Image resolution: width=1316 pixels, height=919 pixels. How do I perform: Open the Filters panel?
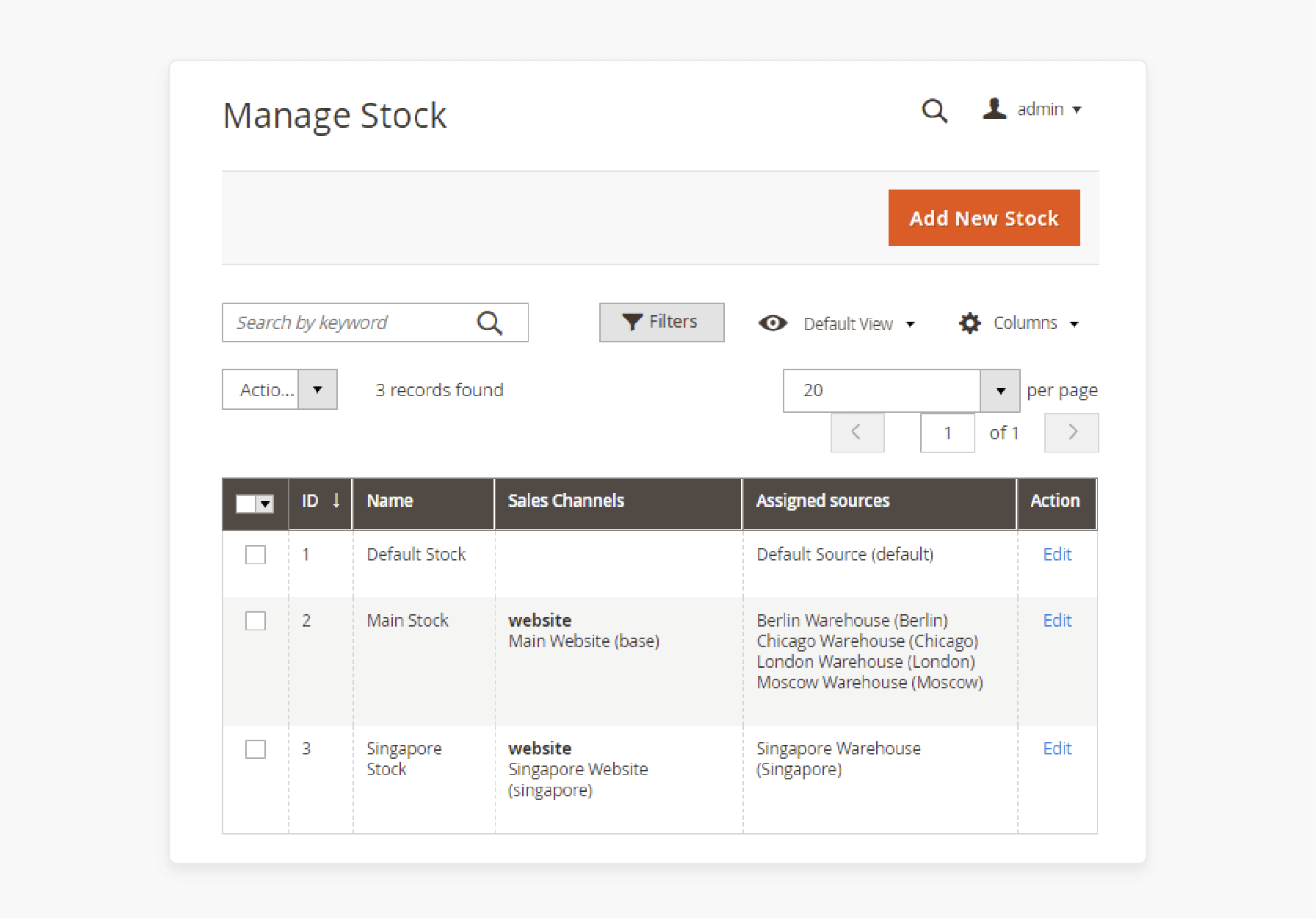tap(662, 322)
